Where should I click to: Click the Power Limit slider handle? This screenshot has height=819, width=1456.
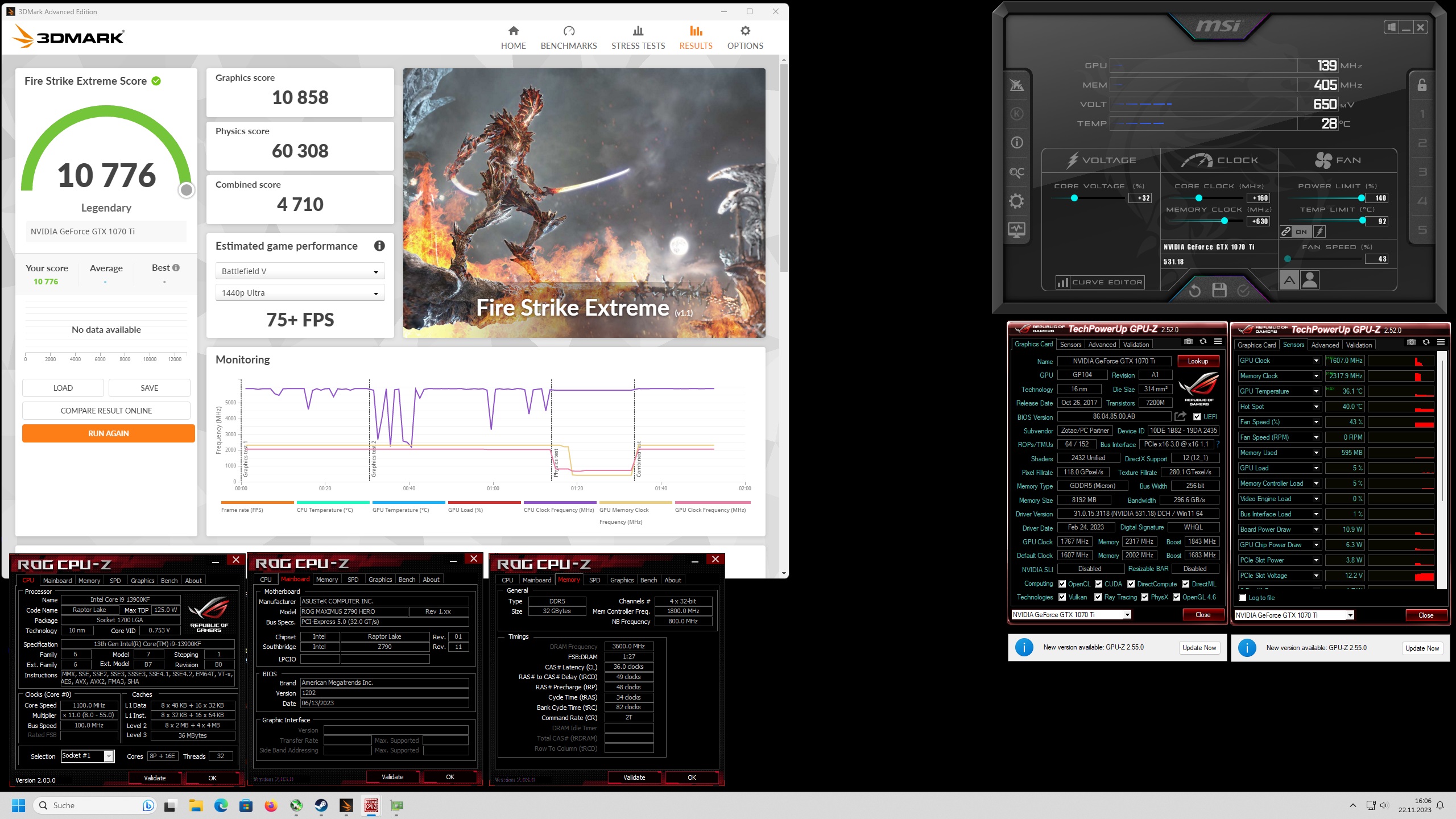(1361, 198)
